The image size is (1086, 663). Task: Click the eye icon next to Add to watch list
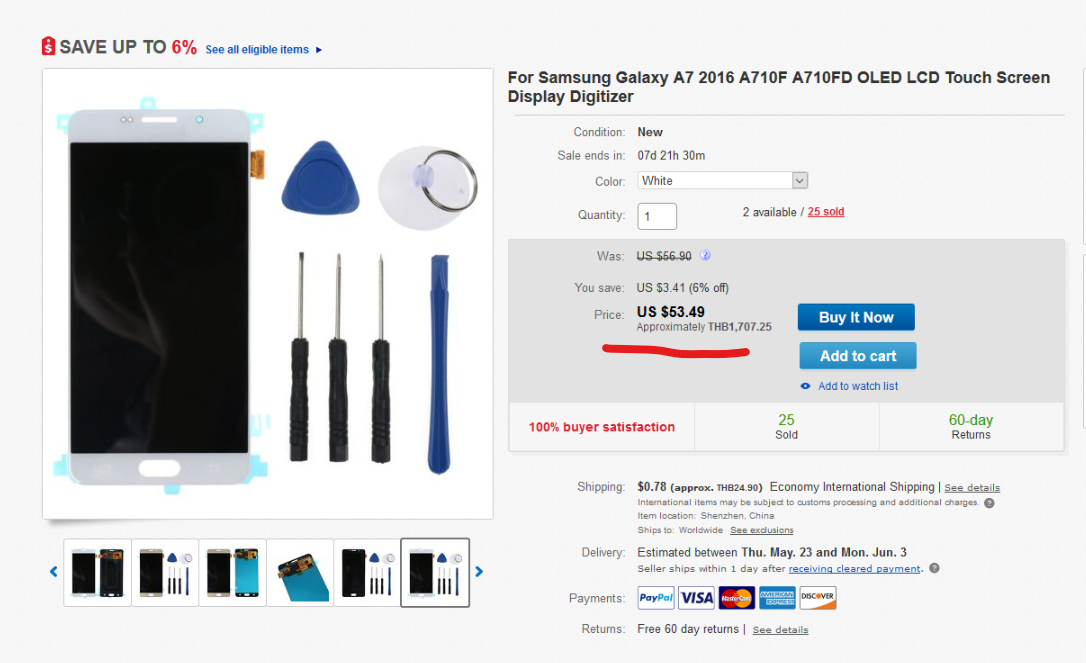pos(805,386)
